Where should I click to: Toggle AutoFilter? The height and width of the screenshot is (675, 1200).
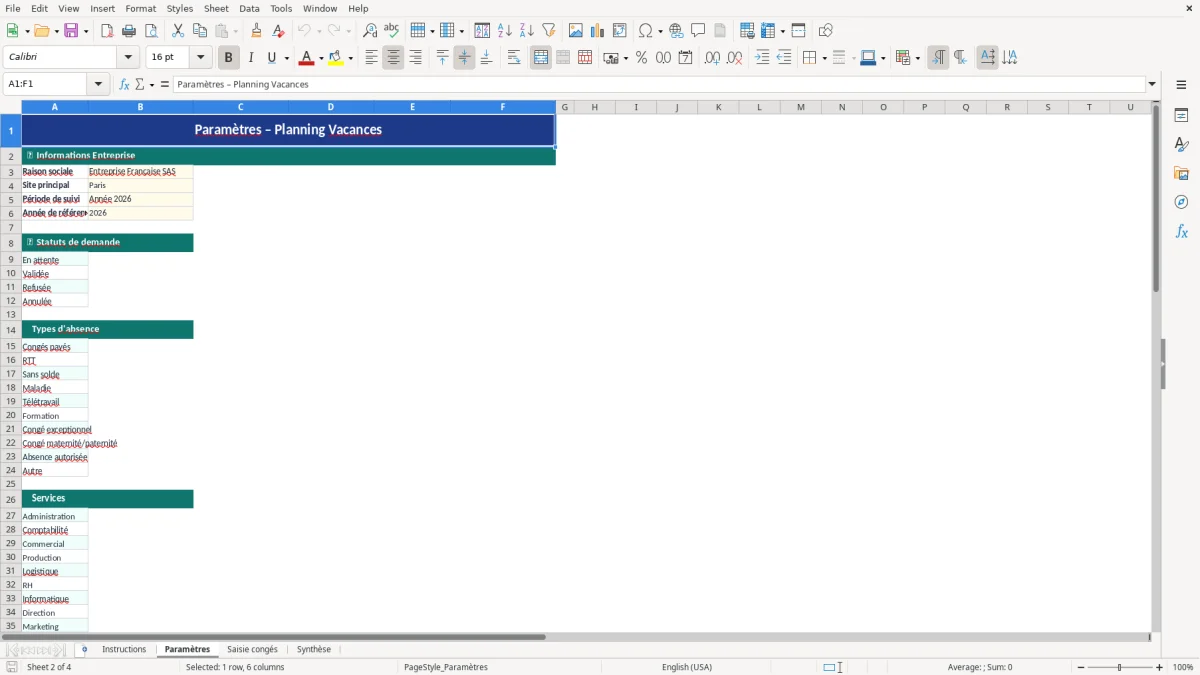pyautogui.click(x=549, y=31)
